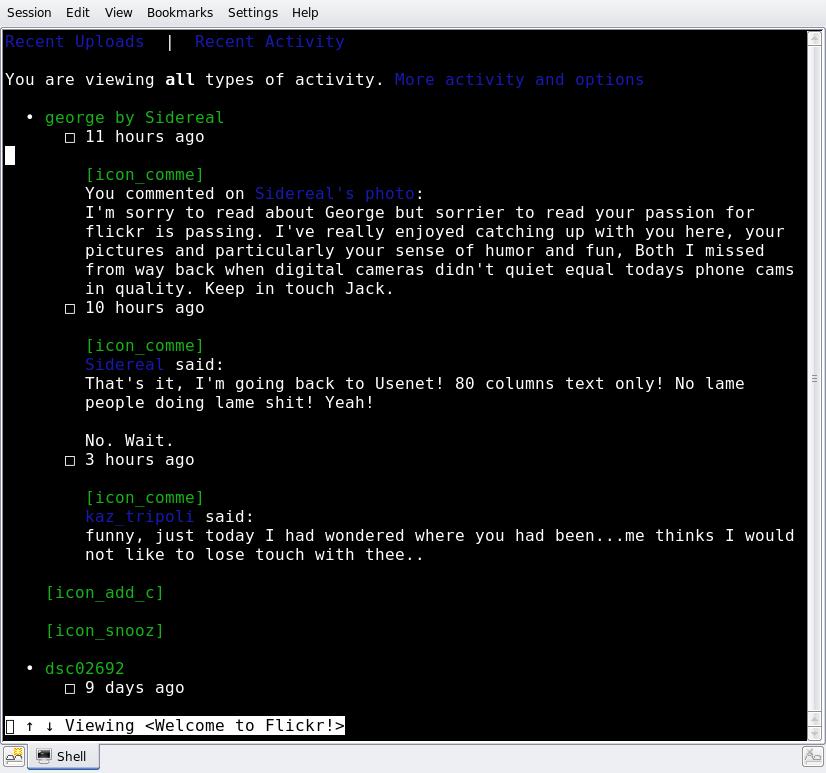The width and height of the screenshot is (826, 773).
Task: Open the Session menu
Action: point(29,12)
